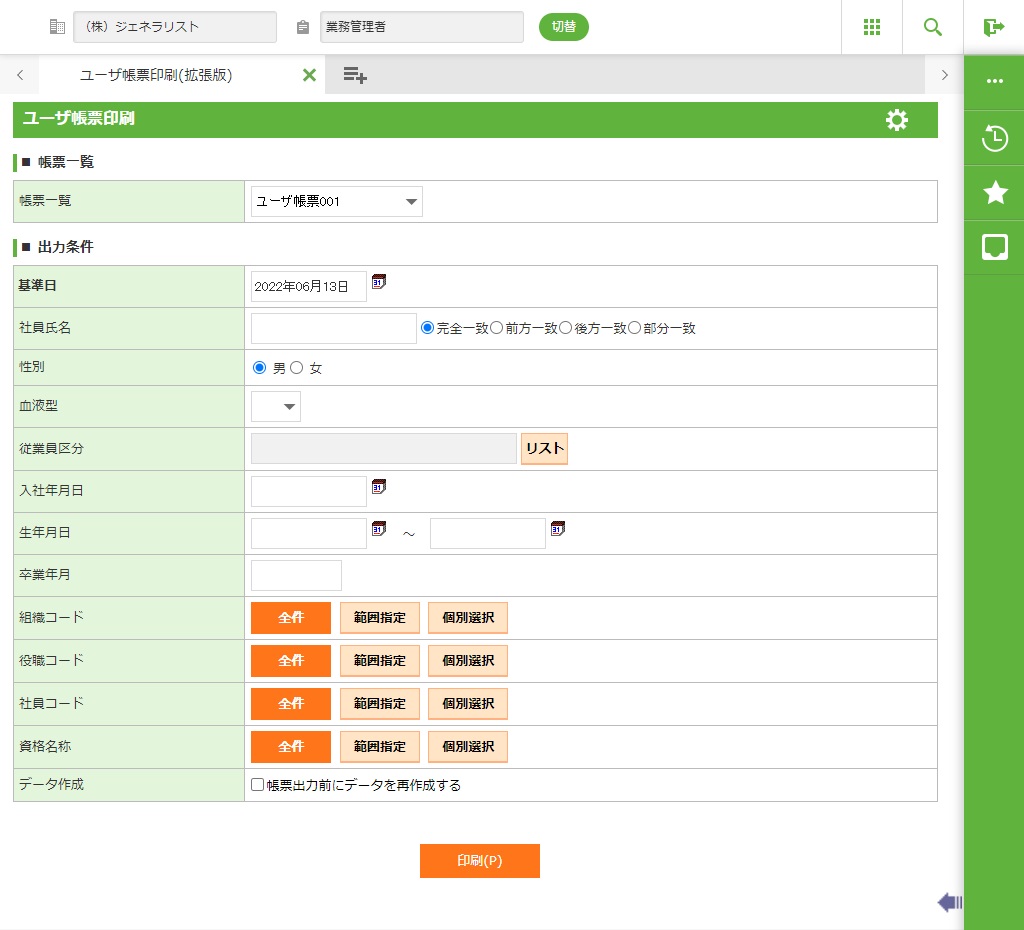Select 女 gender radio button

296,368
